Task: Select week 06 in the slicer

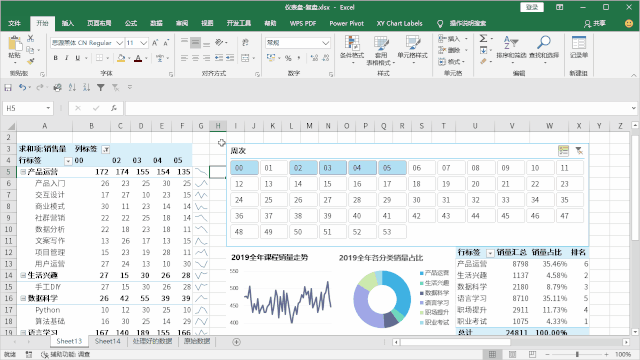Action: tap(422, 168)
